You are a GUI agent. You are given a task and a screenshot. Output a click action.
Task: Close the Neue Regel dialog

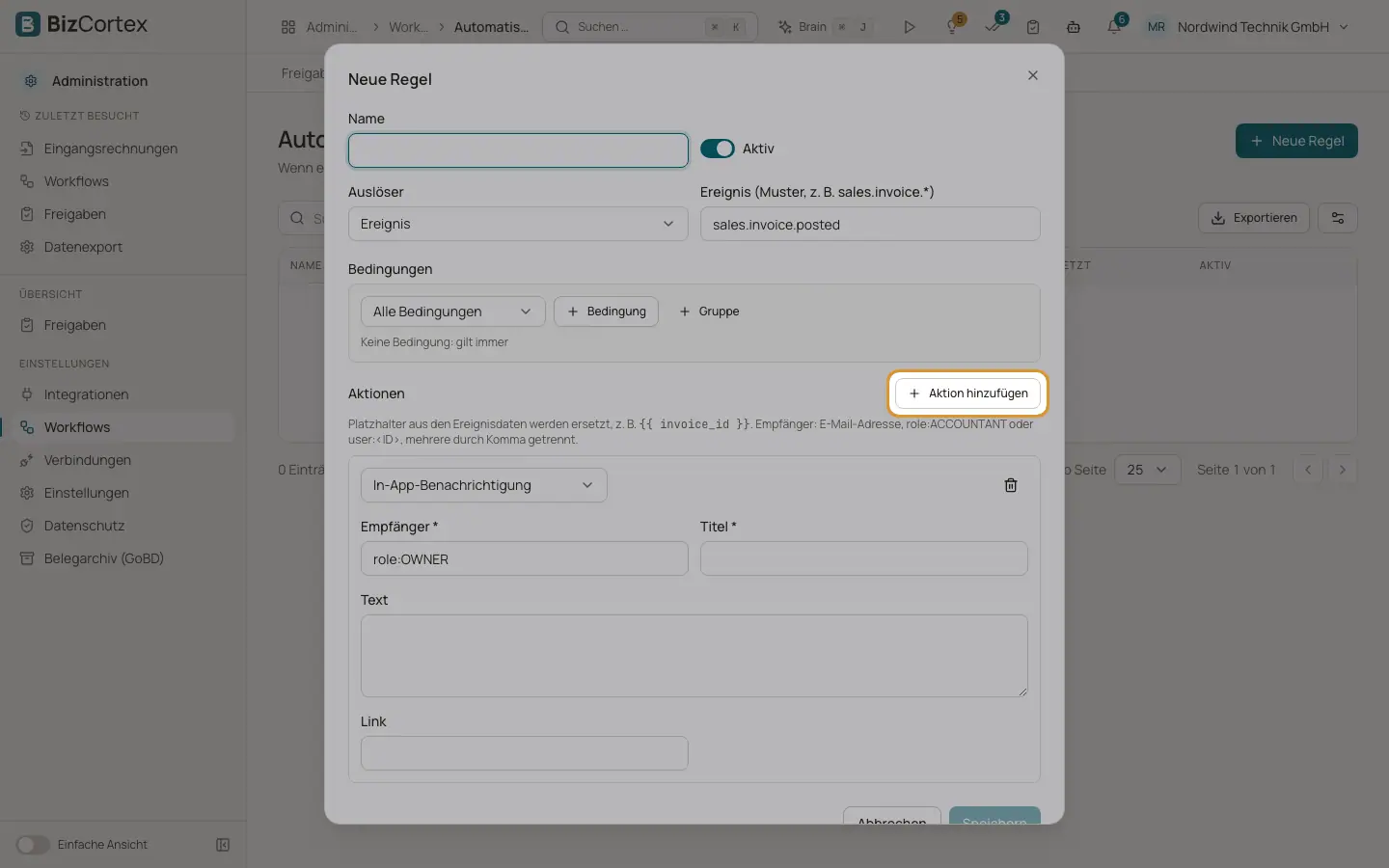click(1033, 75)
